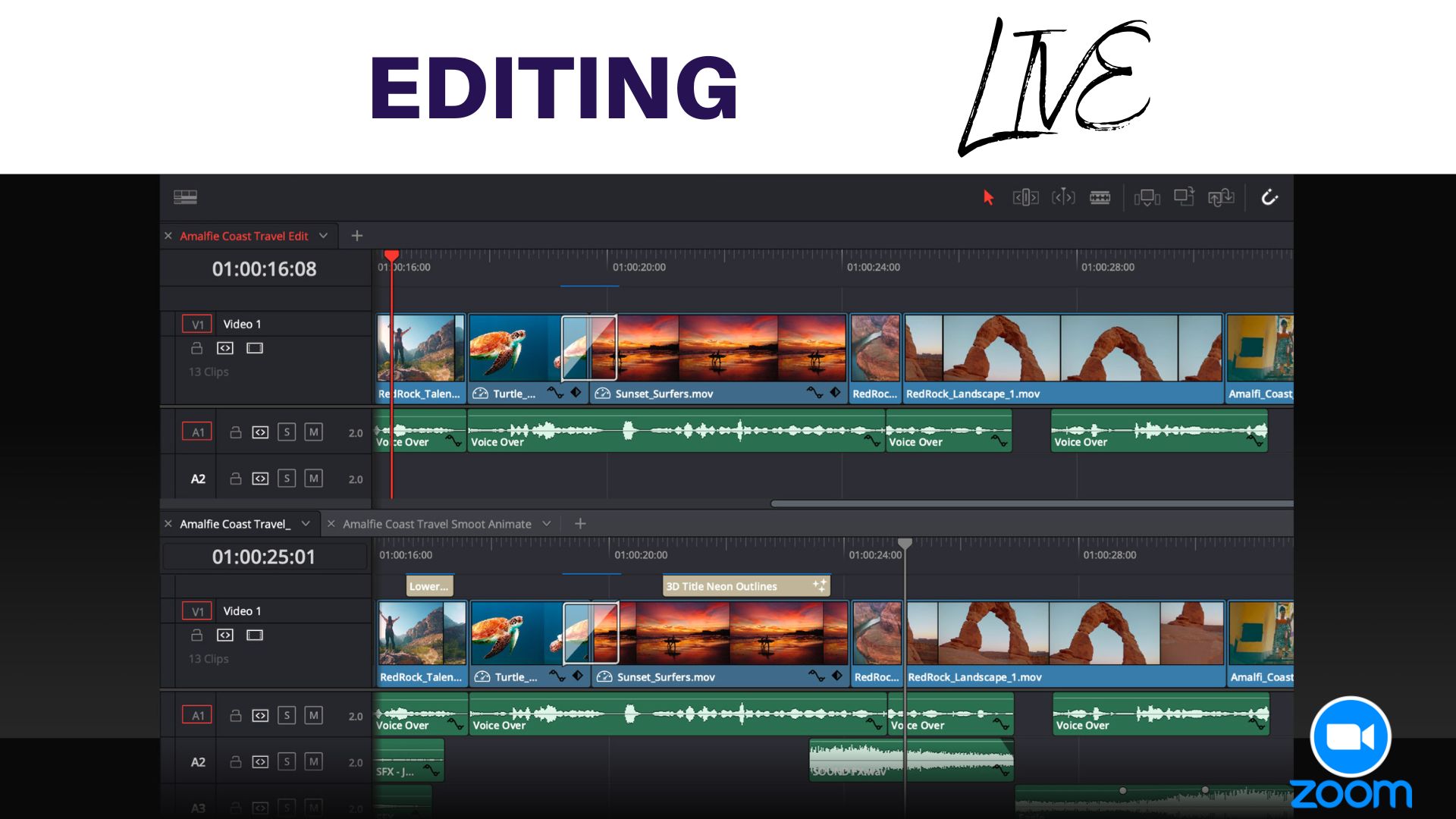The width and height of the screenshot is (1456, 819).
Task: Toggle the Snapping magnet icon
Action: (1269, 198)
